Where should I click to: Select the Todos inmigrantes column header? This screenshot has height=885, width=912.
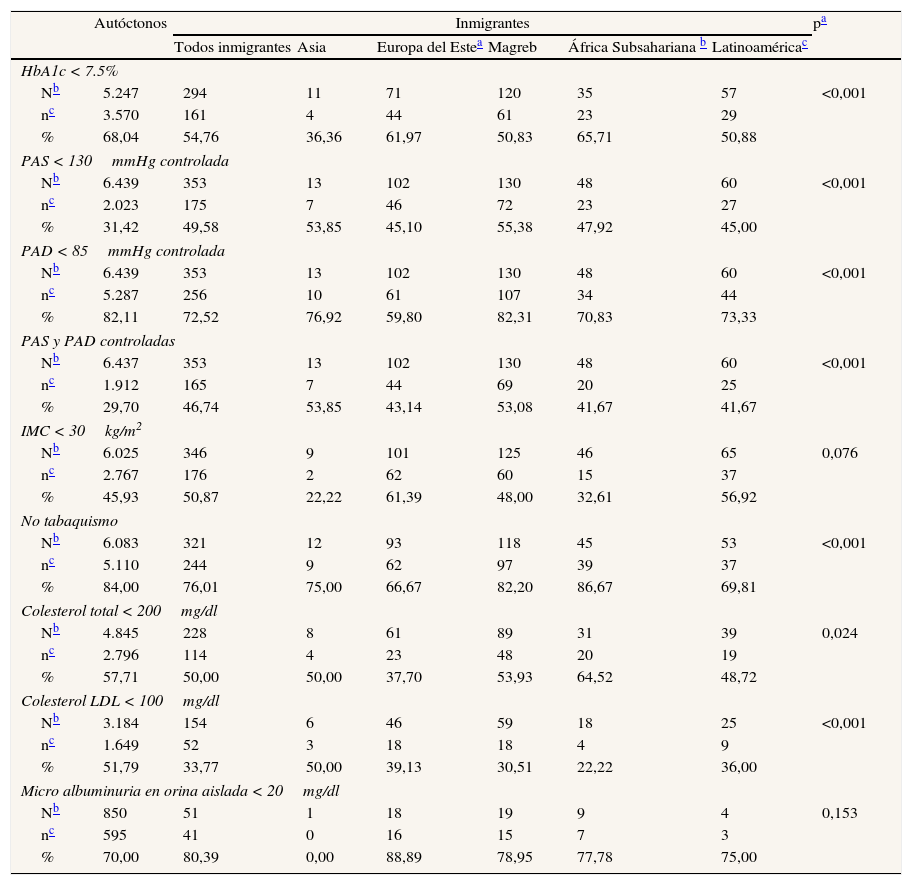pyautogui.click(x=232, y=47)
